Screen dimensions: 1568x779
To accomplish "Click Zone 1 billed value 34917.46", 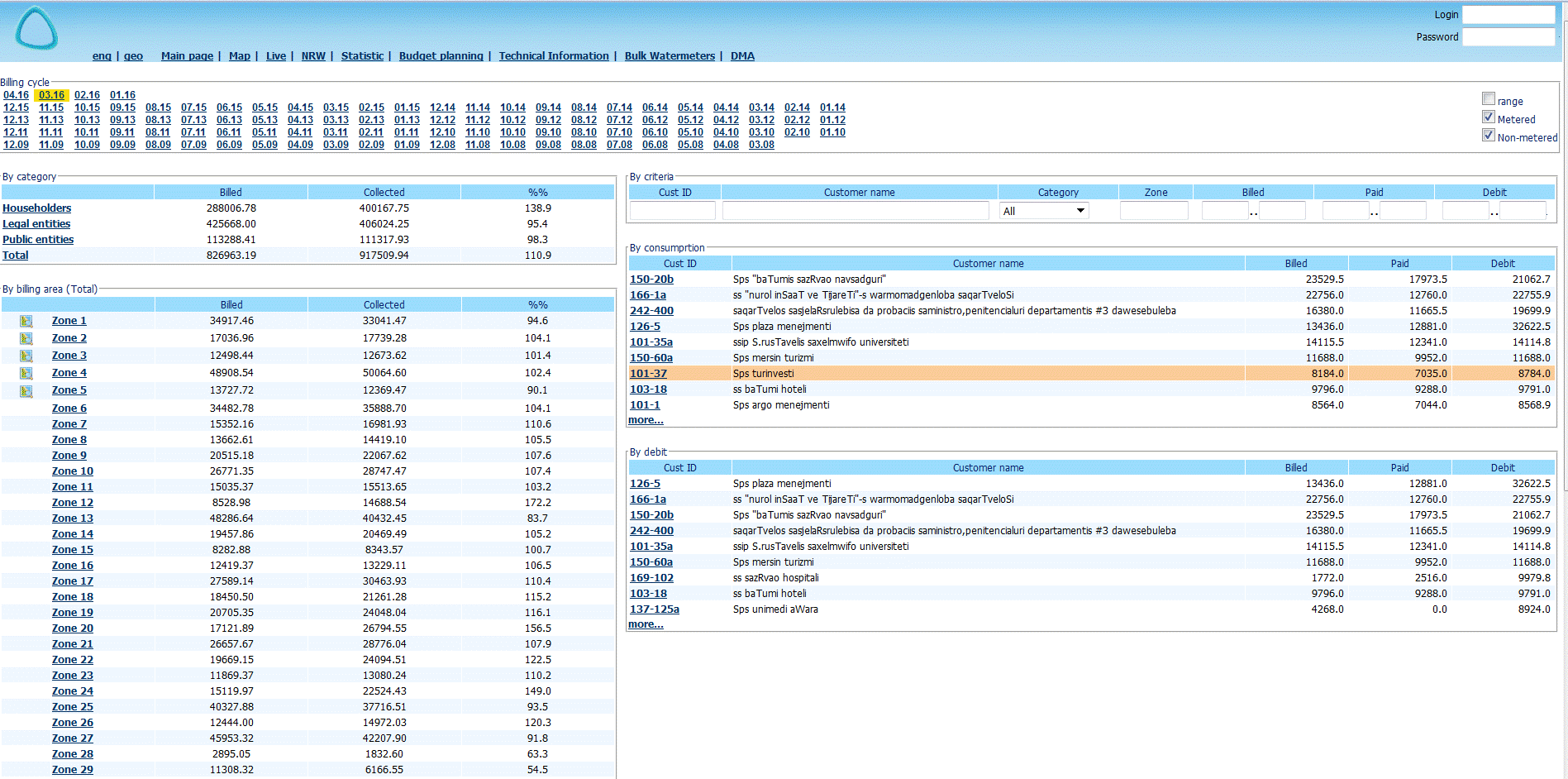I will coord(231,321).
